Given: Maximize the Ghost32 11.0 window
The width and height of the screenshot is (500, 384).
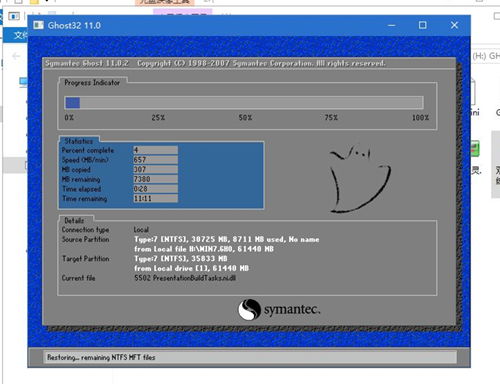Looking at the screenshot, I should [422, 25].
